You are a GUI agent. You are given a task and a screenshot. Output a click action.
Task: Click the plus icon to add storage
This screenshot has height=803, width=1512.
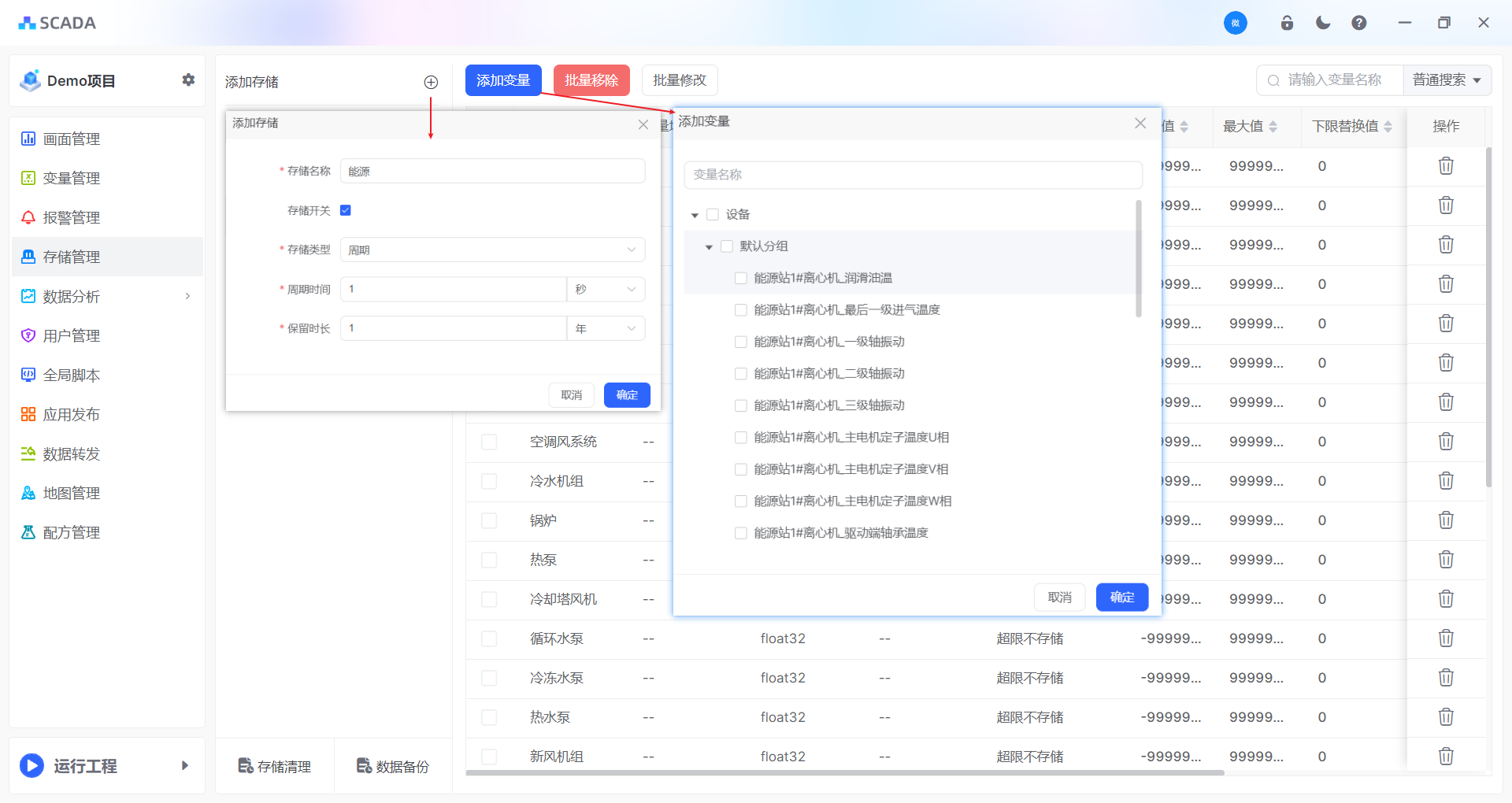point(431,82)
